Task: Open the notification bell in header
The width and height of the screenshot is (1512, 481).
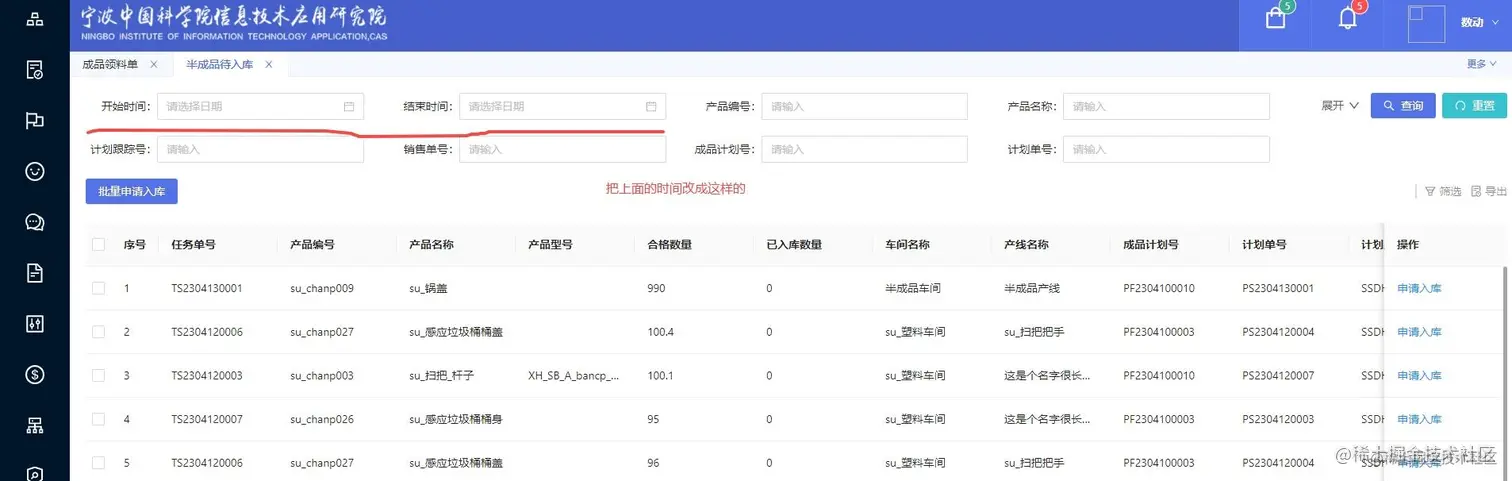Action: click(1348, 18)
